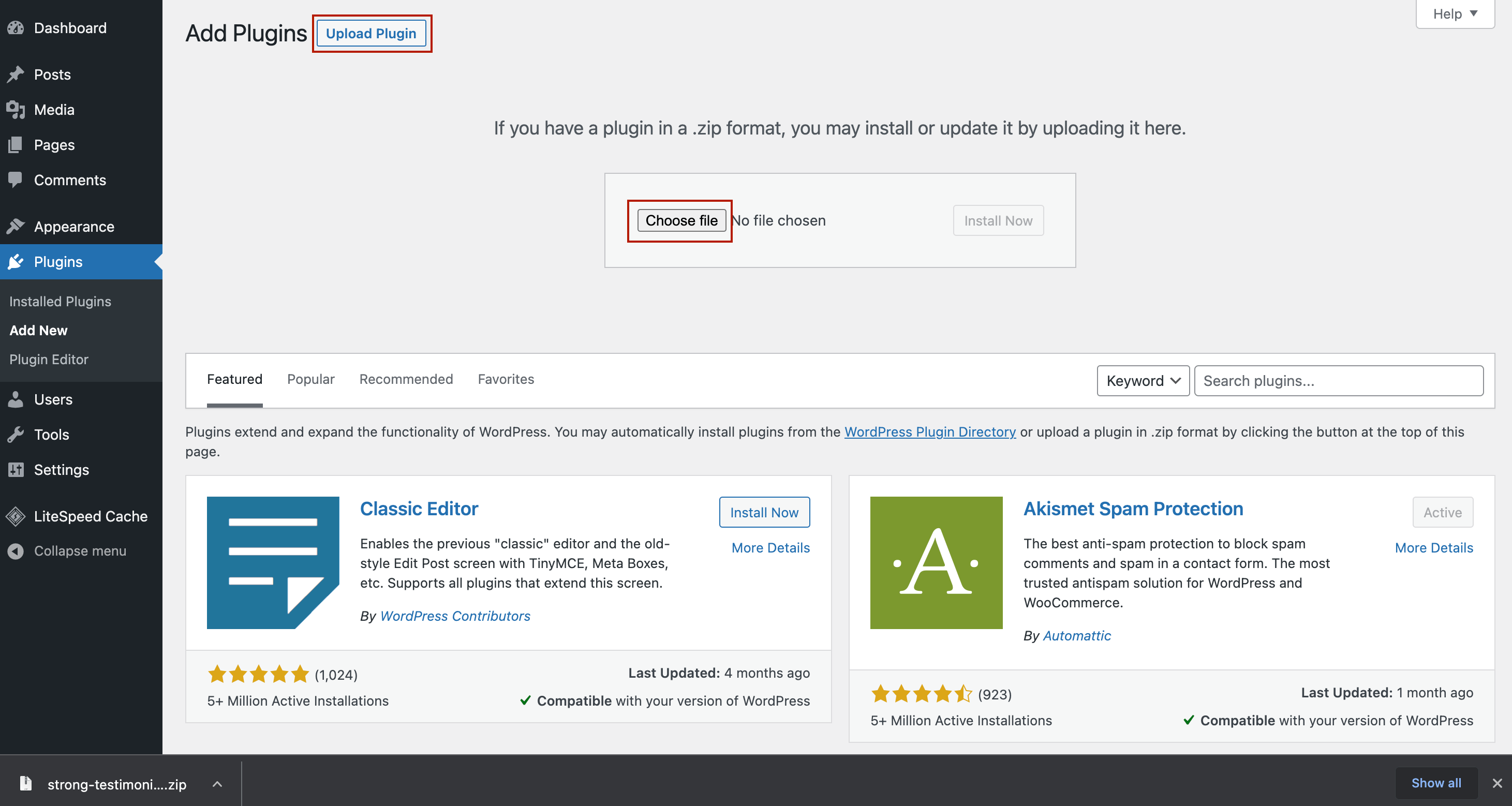Screen dimensions: 1512x806
Task: Click the Akismet (923) rating count
Action: click(x=995, y=695)
